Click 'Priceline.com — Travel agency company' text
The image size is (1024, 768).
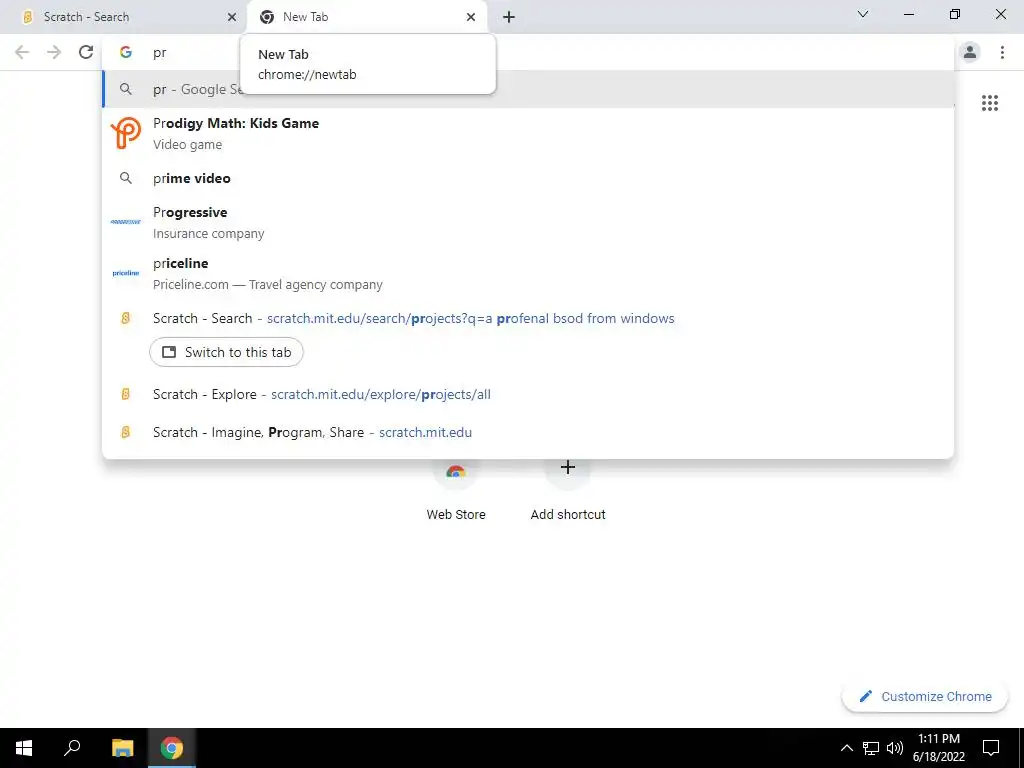click(x=268, y=284)
